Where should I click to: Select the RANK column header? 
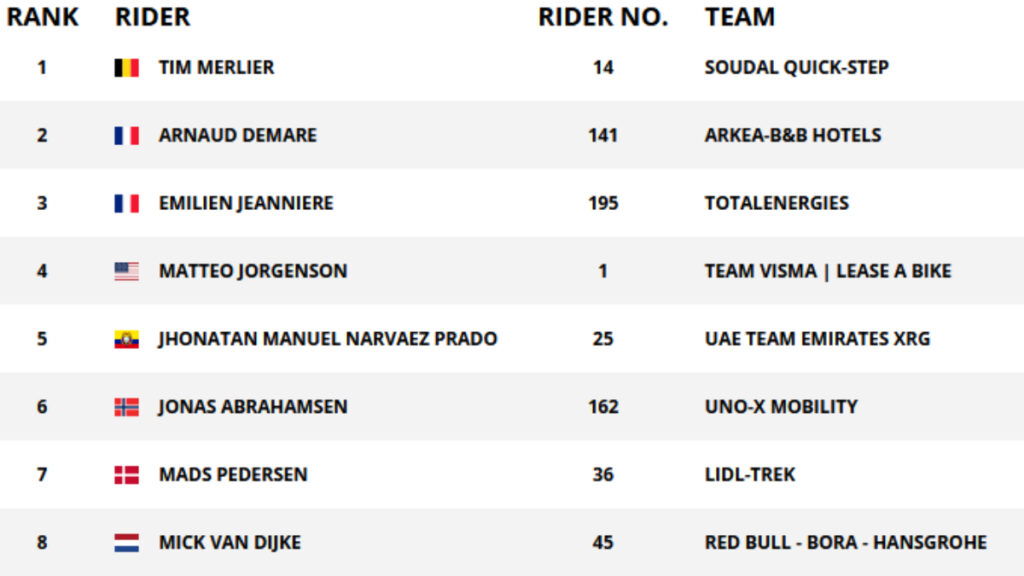click(42, 17)
